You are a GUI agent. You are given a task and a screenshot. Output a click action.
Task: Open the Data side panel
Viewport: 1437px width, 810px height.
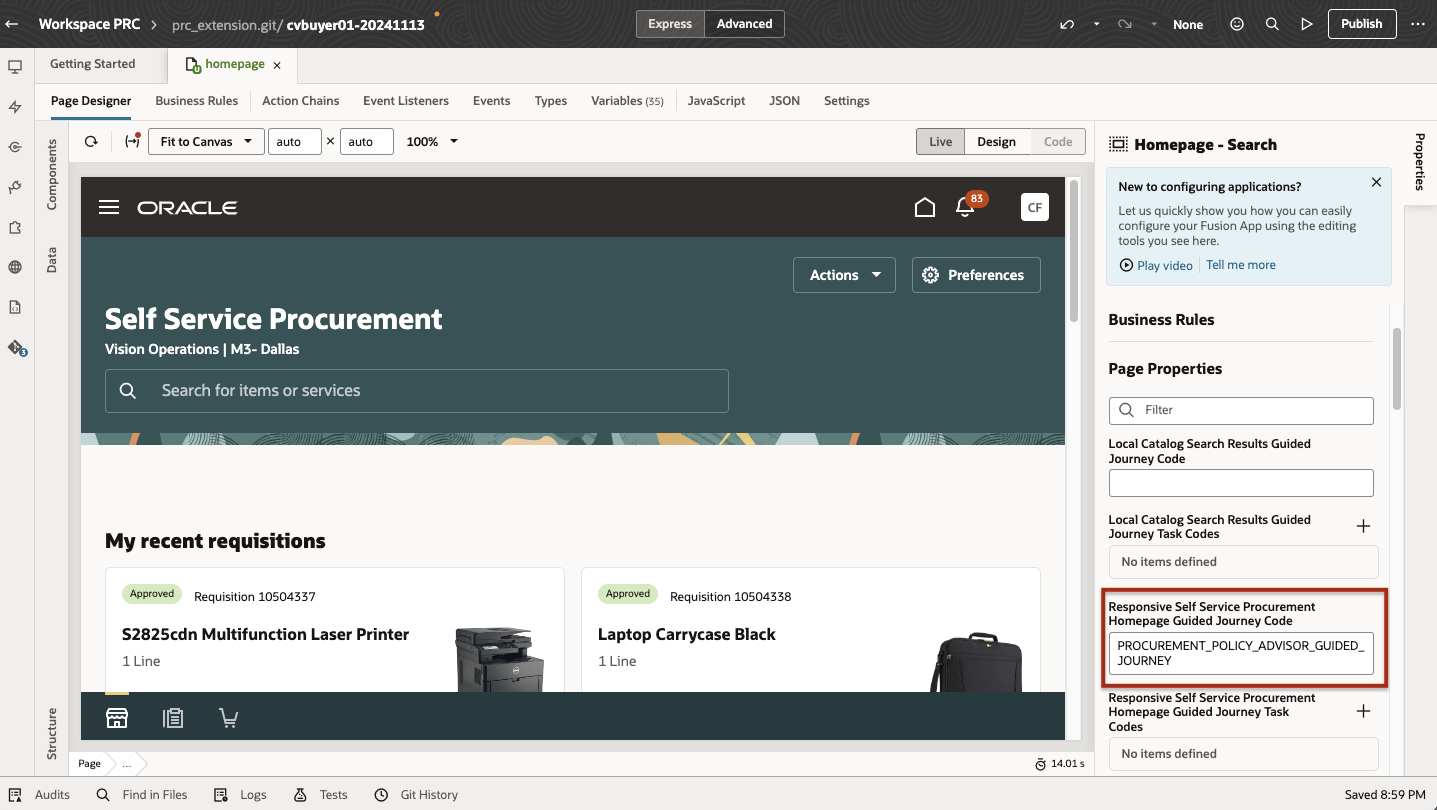click(52, 260)
